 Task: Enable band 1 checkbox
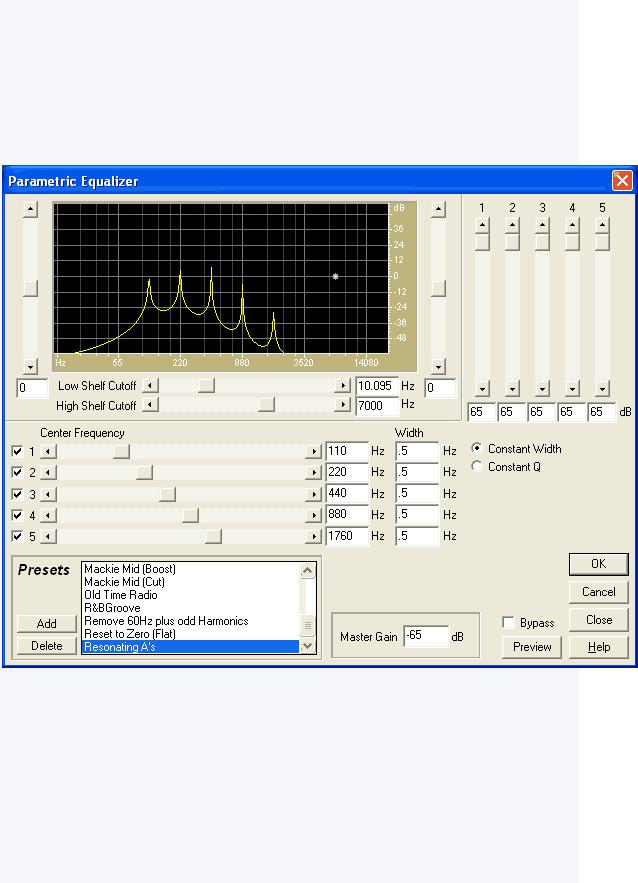point(17,452)
